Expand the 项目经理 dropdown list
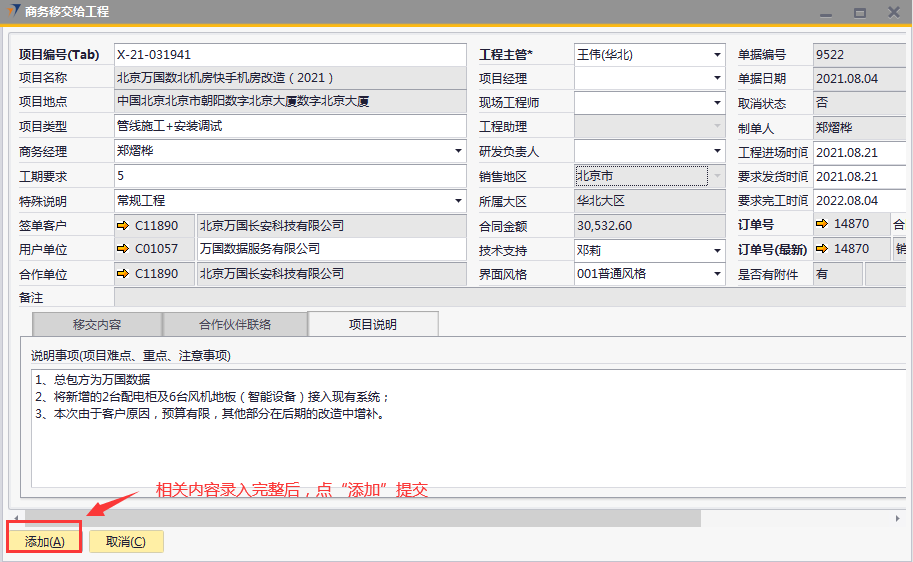Viewport: 913px width, 562px height. tap(717, 79)
